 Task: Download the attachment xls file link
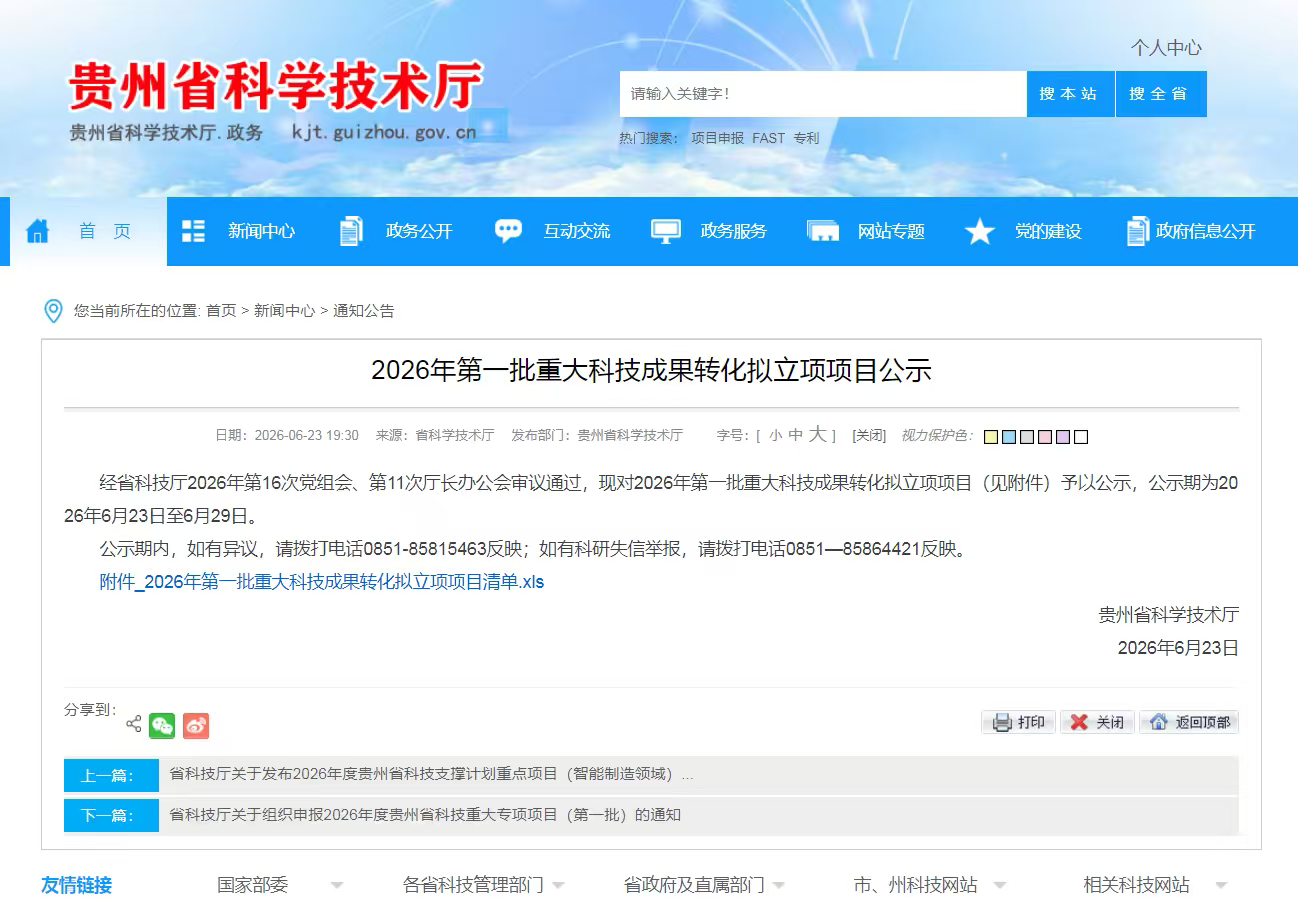322,582
